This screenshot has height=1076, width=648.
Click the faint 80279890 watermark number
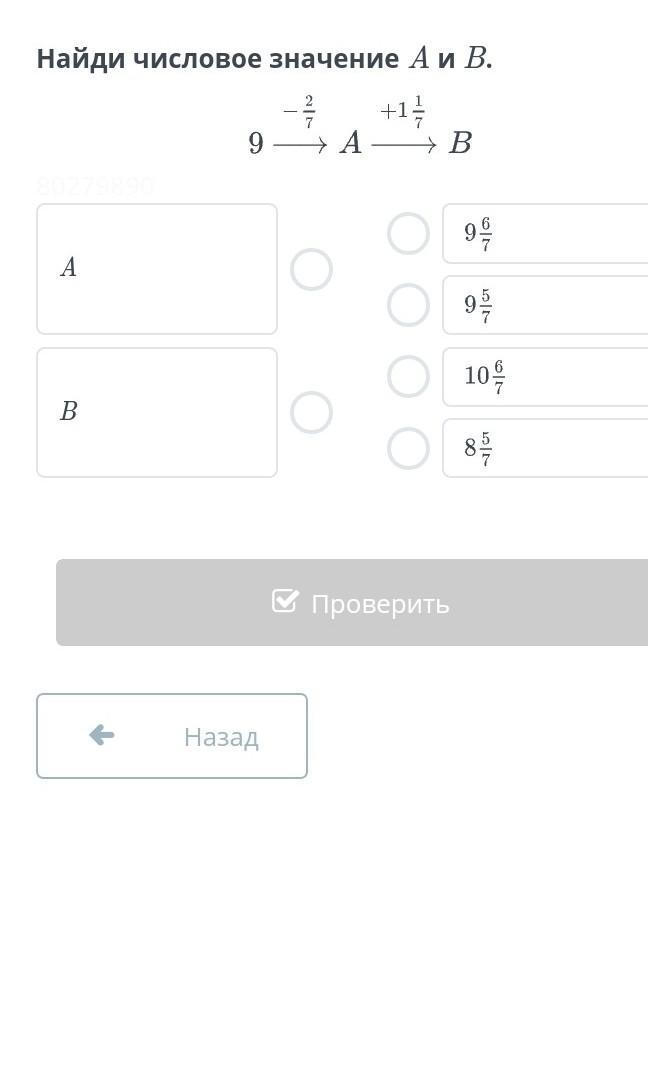tap(95, 185)
